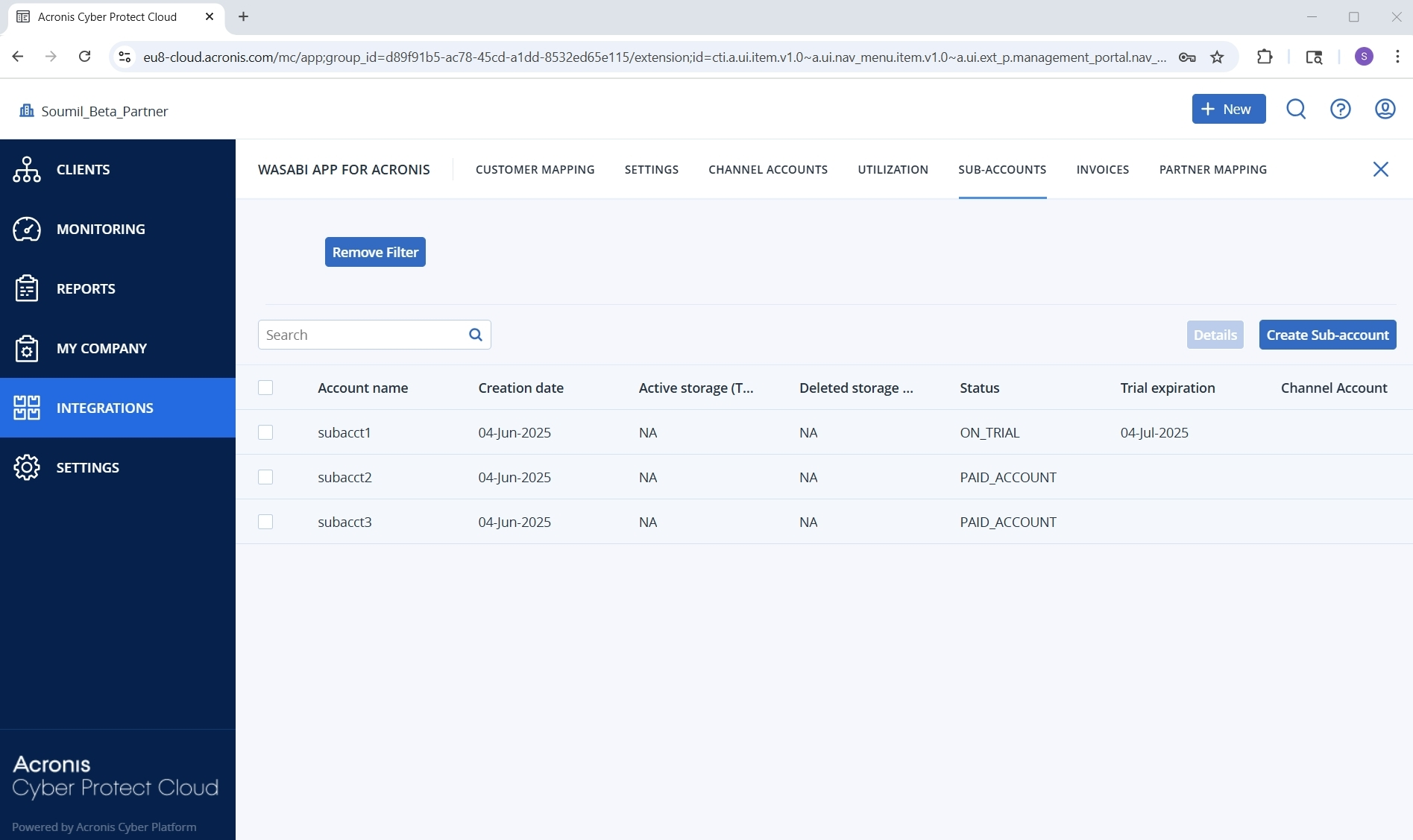Sort by Account name column header
Screen dimensions: 1413x840
pos(362,388)
